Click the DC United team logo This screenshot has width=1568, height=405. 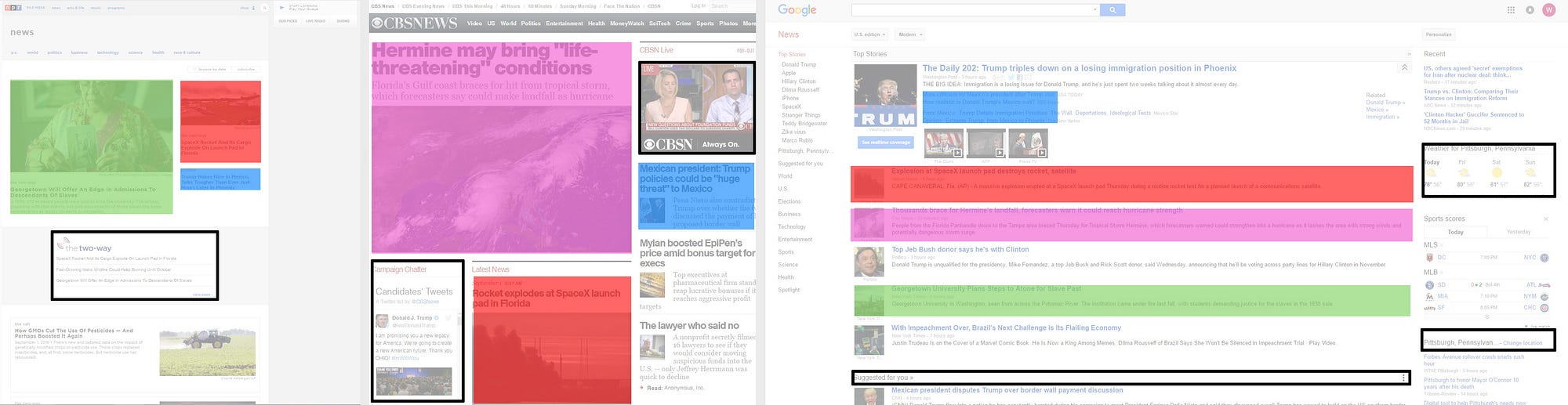point(1429,257)
